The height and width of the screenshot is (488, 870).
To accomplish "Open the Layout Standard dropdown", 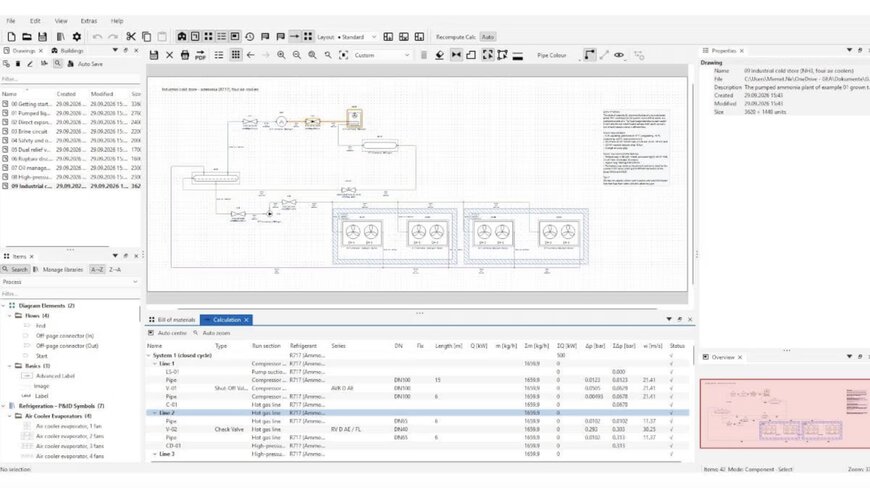I will pos(357,37).
